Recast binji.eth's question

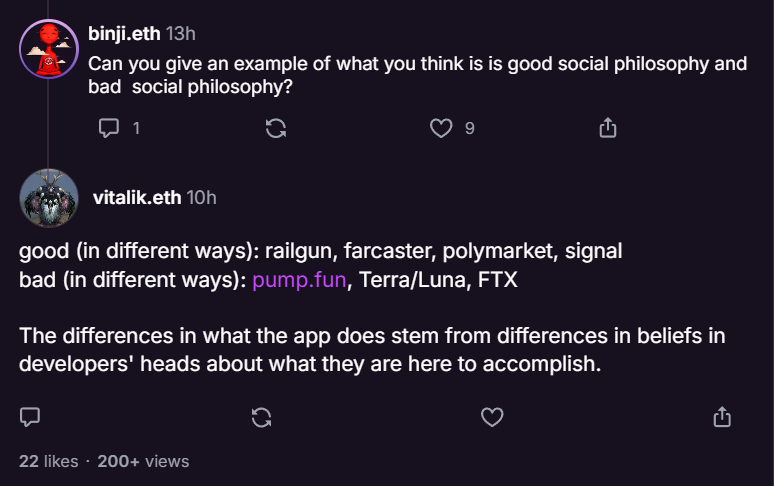pos(276,128)
